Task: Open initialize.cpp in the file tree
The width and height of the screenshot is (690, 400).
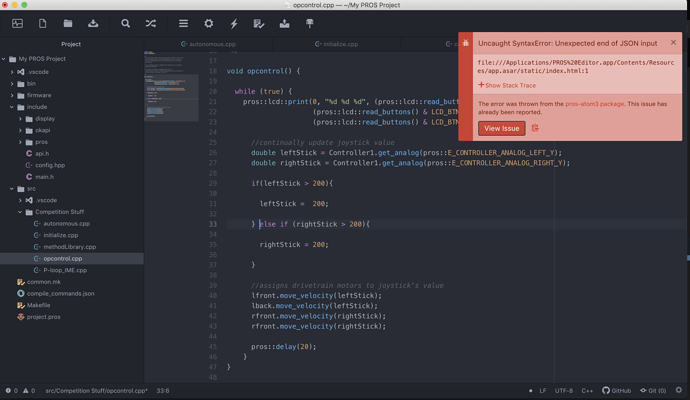Action: 61,235
